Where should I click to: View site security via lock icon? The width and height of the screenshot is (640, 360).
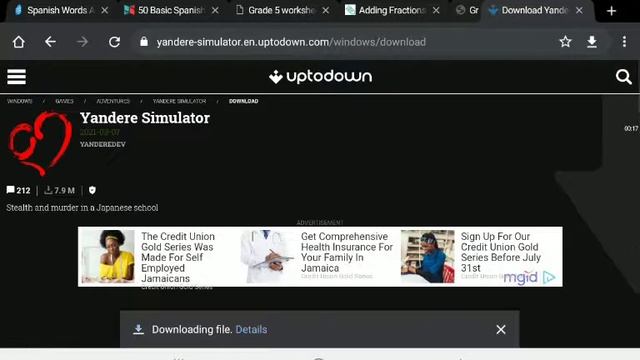click(144, 42)
